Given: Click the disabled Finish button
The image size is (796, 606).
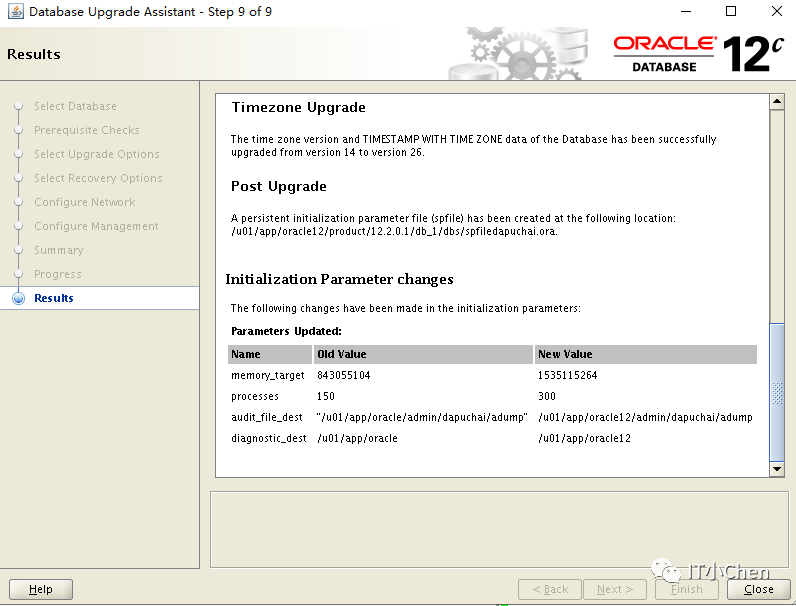Looking at the screenshot, I should point(687,589).
